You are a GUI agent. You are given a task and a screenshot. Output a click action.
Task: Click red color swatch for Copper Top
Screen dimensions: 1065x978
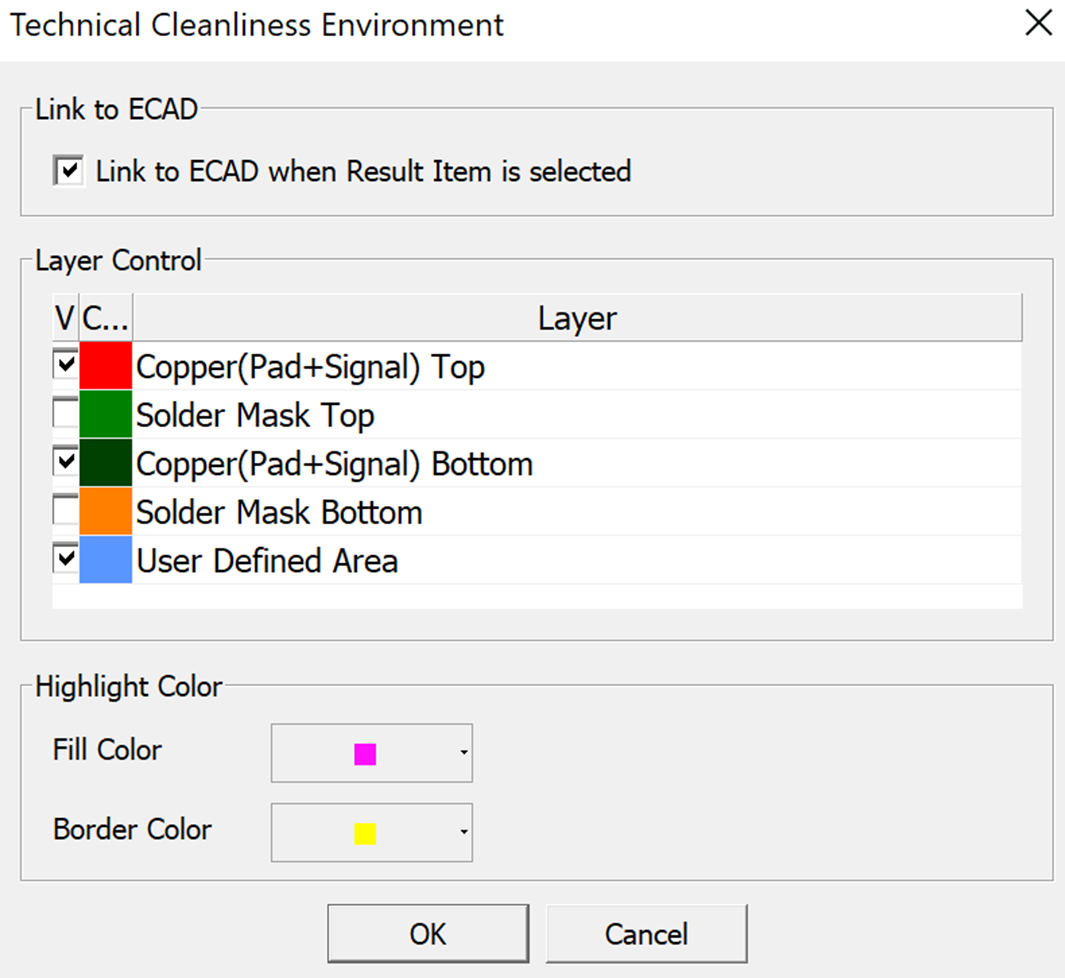coord(106,366)
